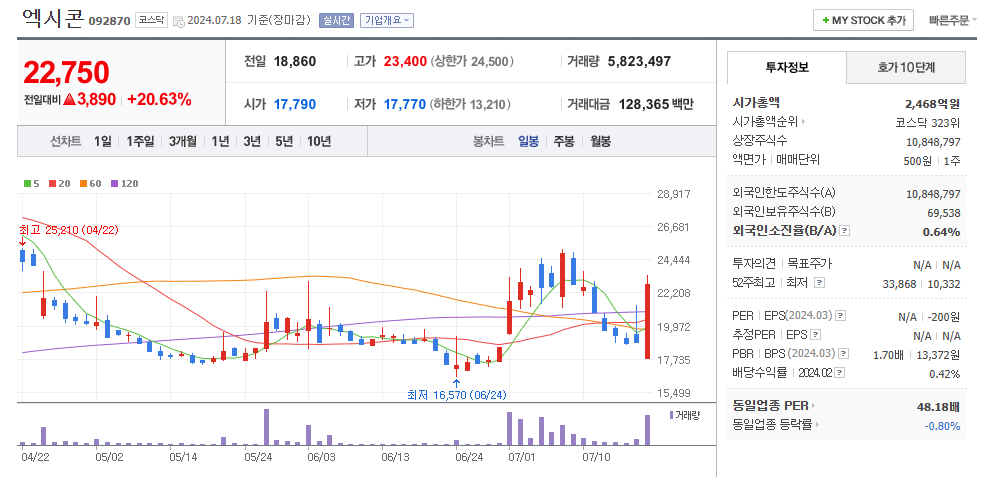Click the MY STOCK 추가 button
992x477 pixels.
pos(864,20)
